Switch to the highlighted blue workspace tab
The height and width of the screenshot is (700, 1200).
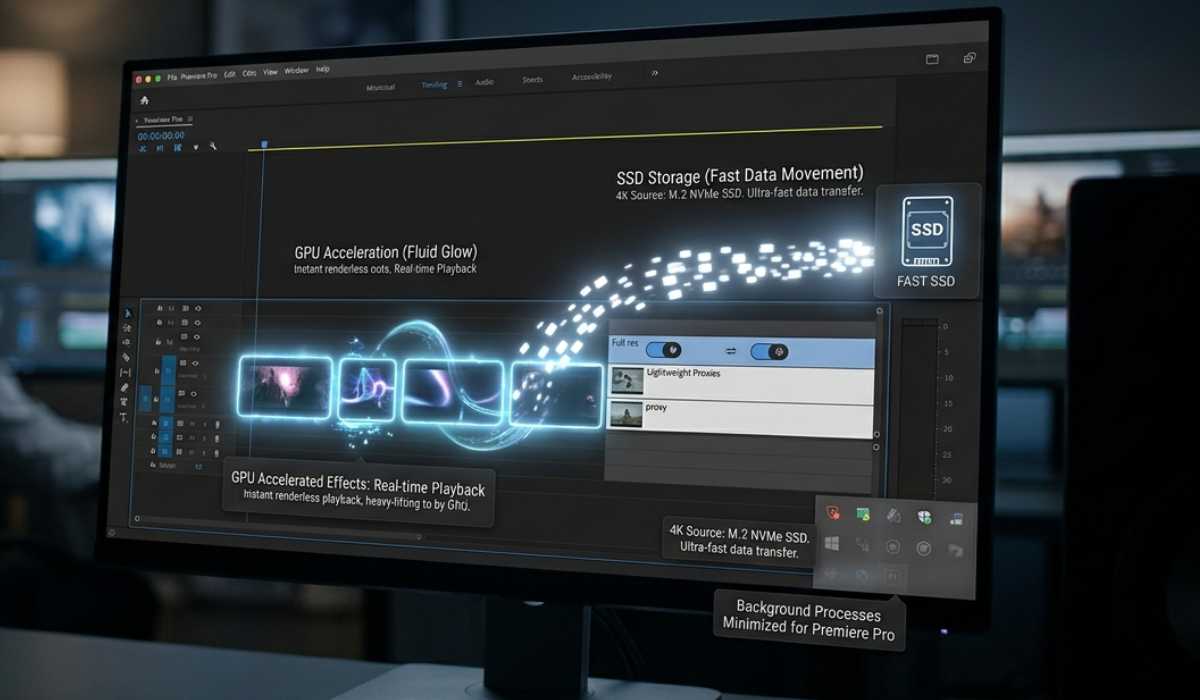[x=435, y=85]
